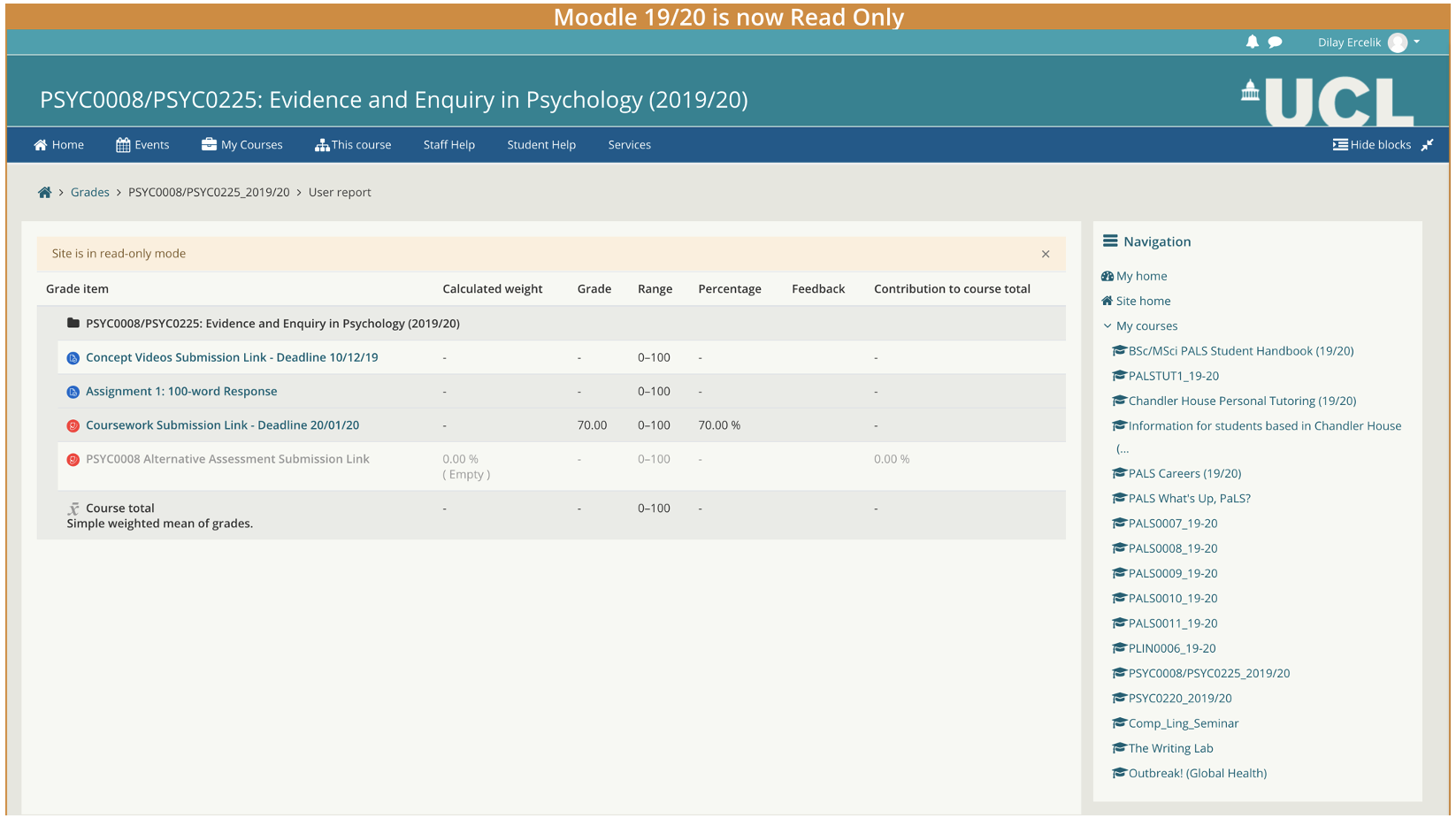Collapse the My courses tree node
1456x826 pixels.
click(1107, 325)
